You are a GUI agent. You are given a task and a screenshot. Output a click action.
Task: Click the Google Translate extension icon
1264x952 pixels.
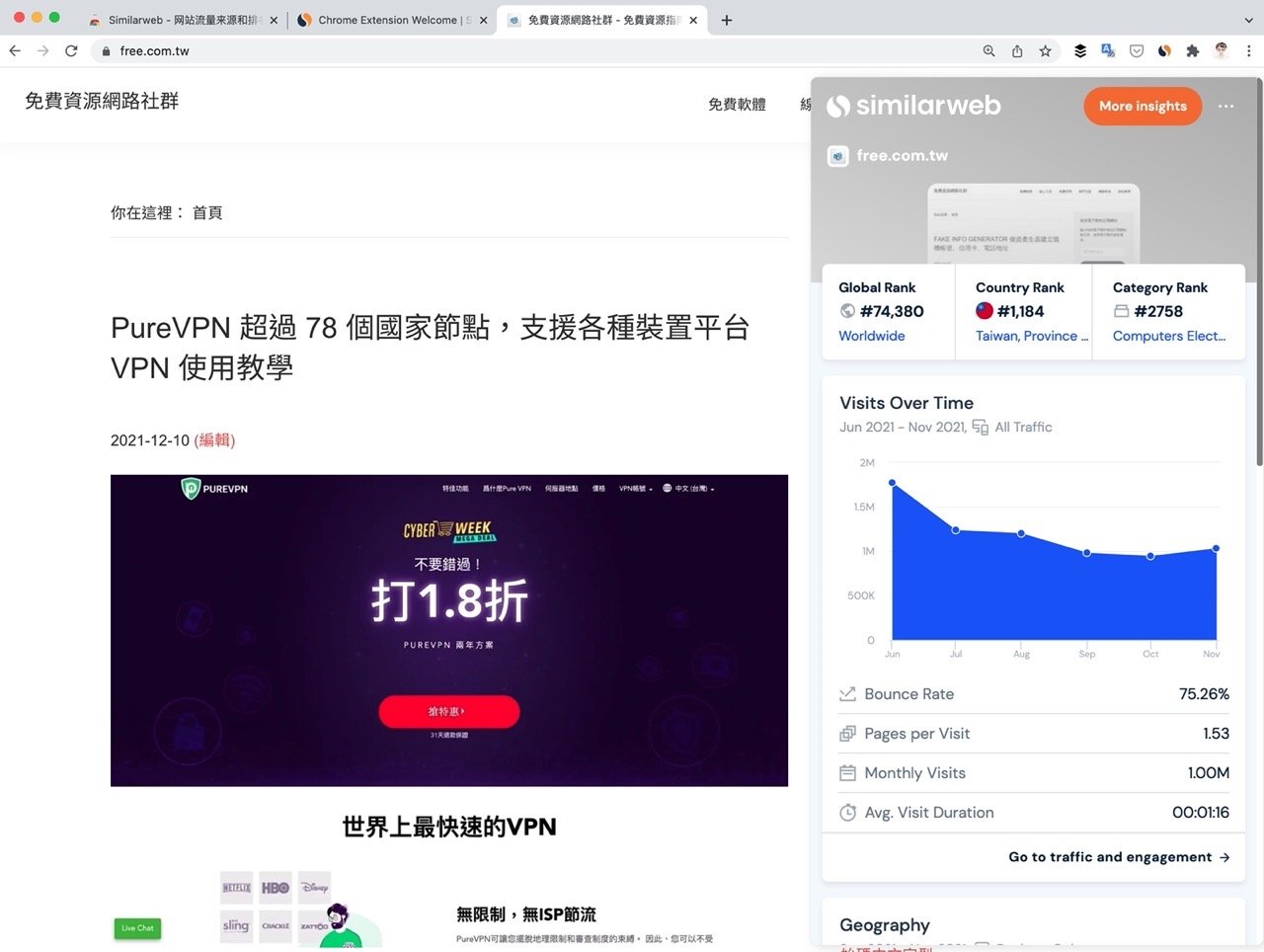(1108, 50)
